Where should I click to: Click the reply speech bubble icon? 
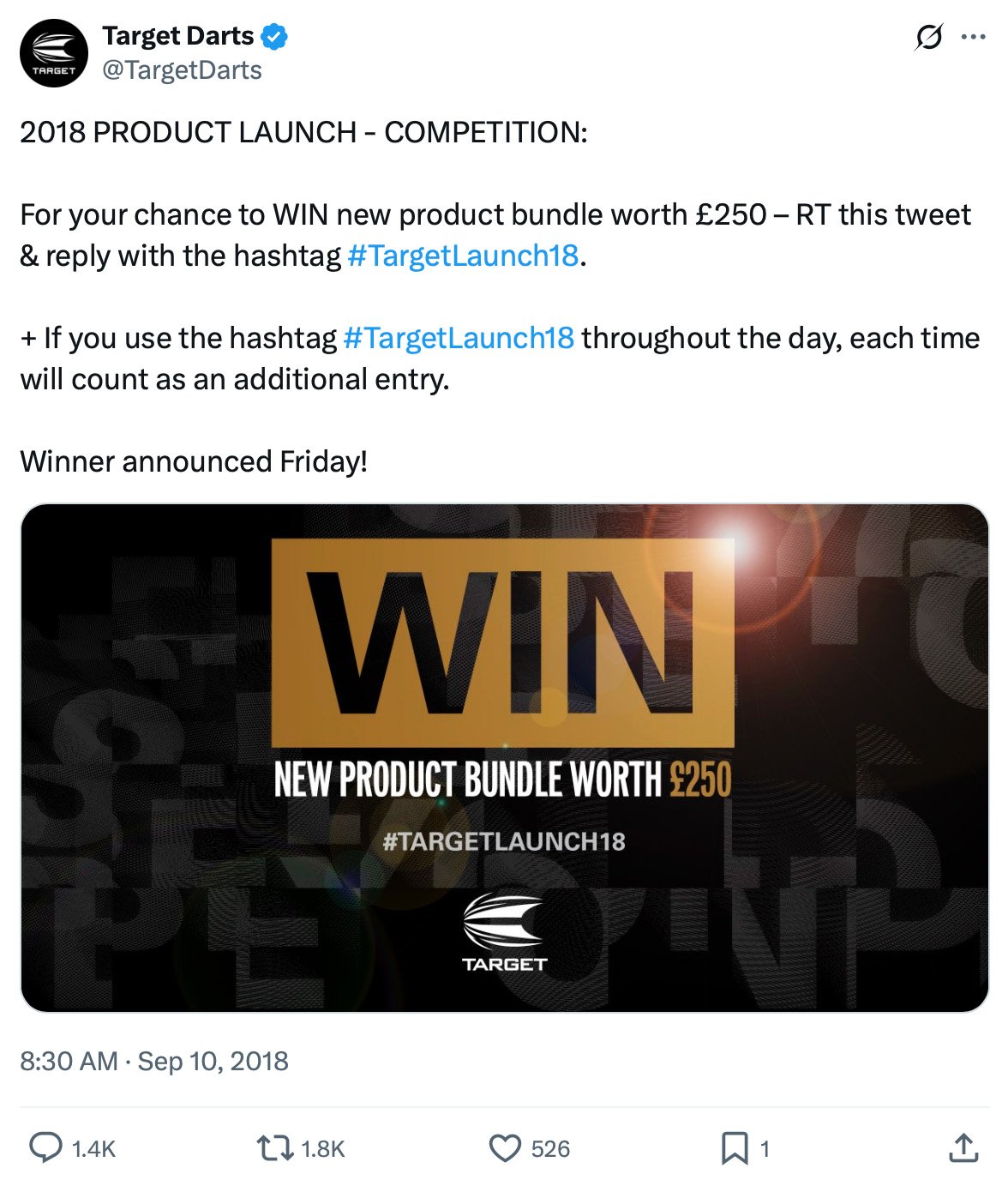click(47, 1150)
